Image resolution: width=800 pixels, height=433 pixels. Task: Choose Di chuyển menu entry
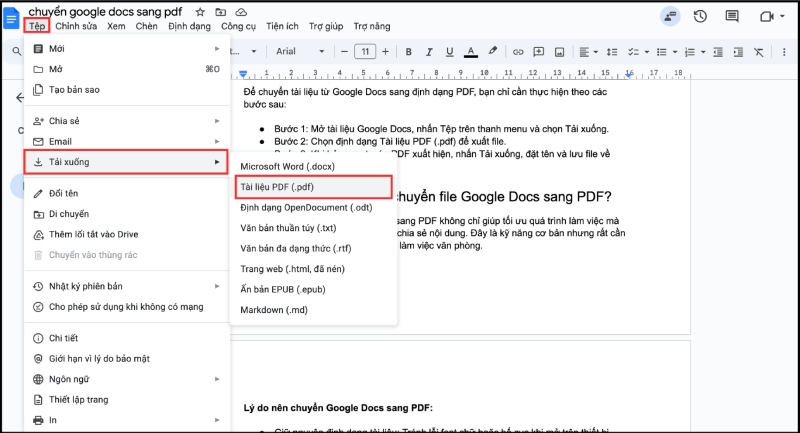(127, 214)
